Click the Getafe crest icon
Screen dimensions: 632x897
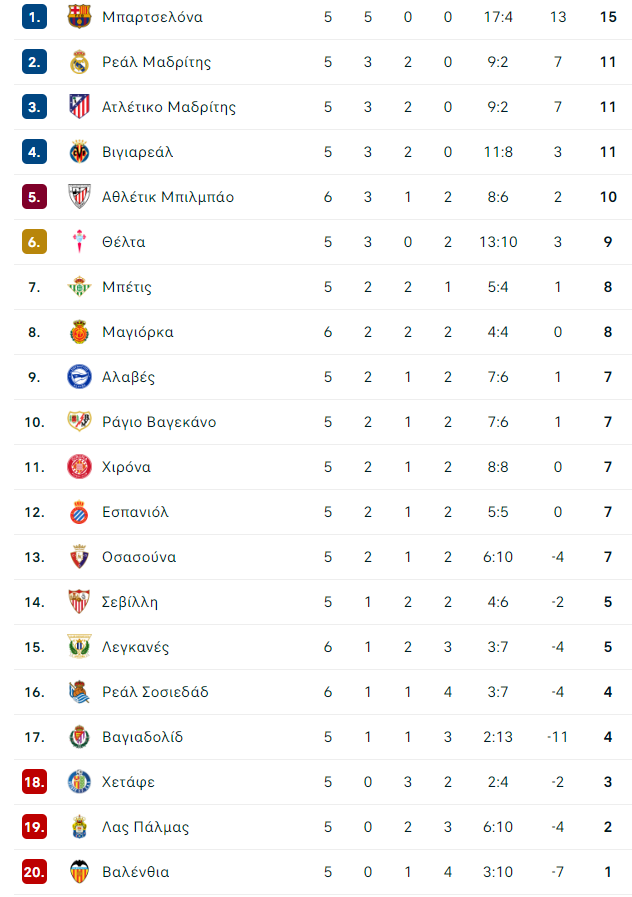tap(79, 781)
